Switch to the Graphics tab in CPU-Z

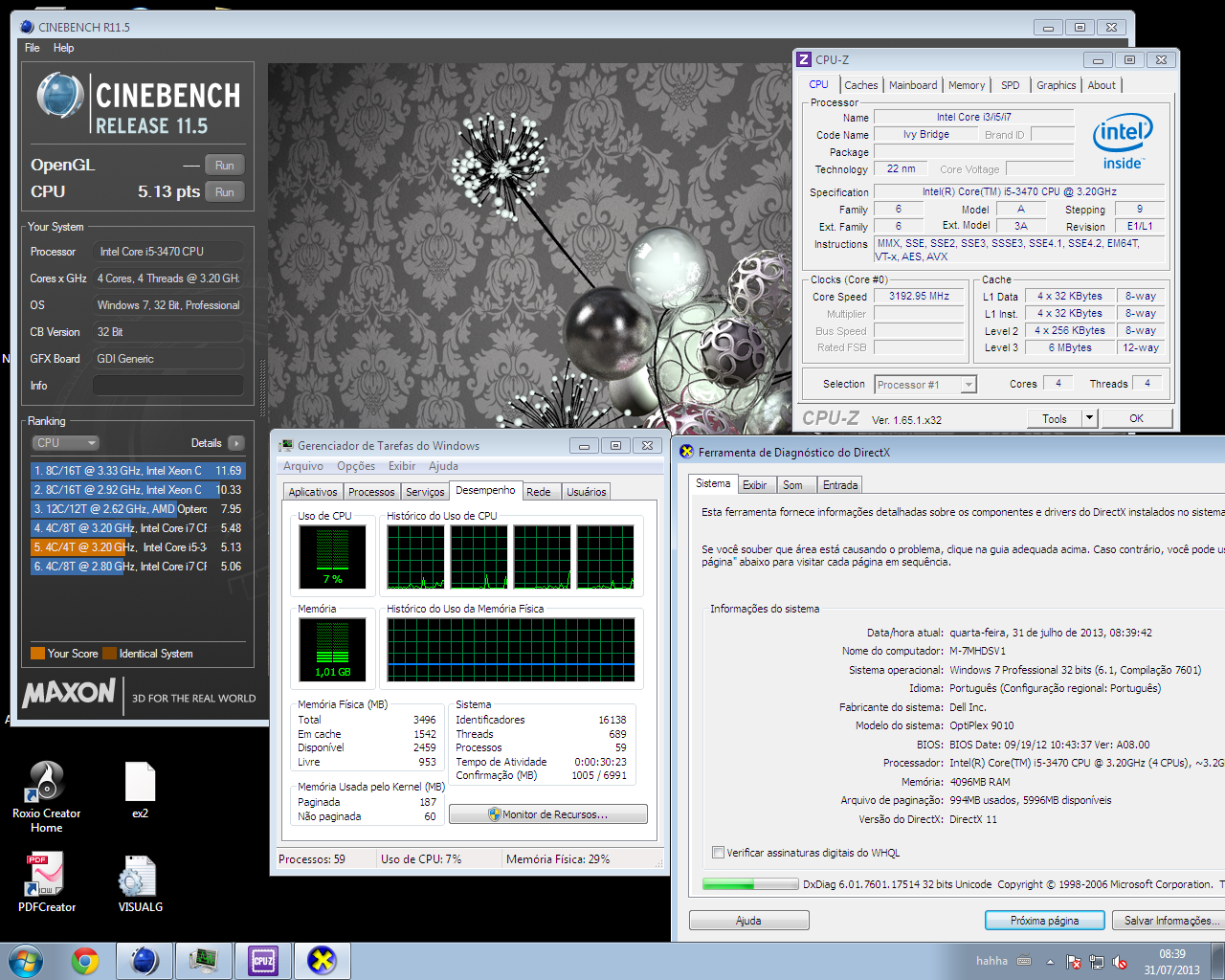[x=1057, y=85]
